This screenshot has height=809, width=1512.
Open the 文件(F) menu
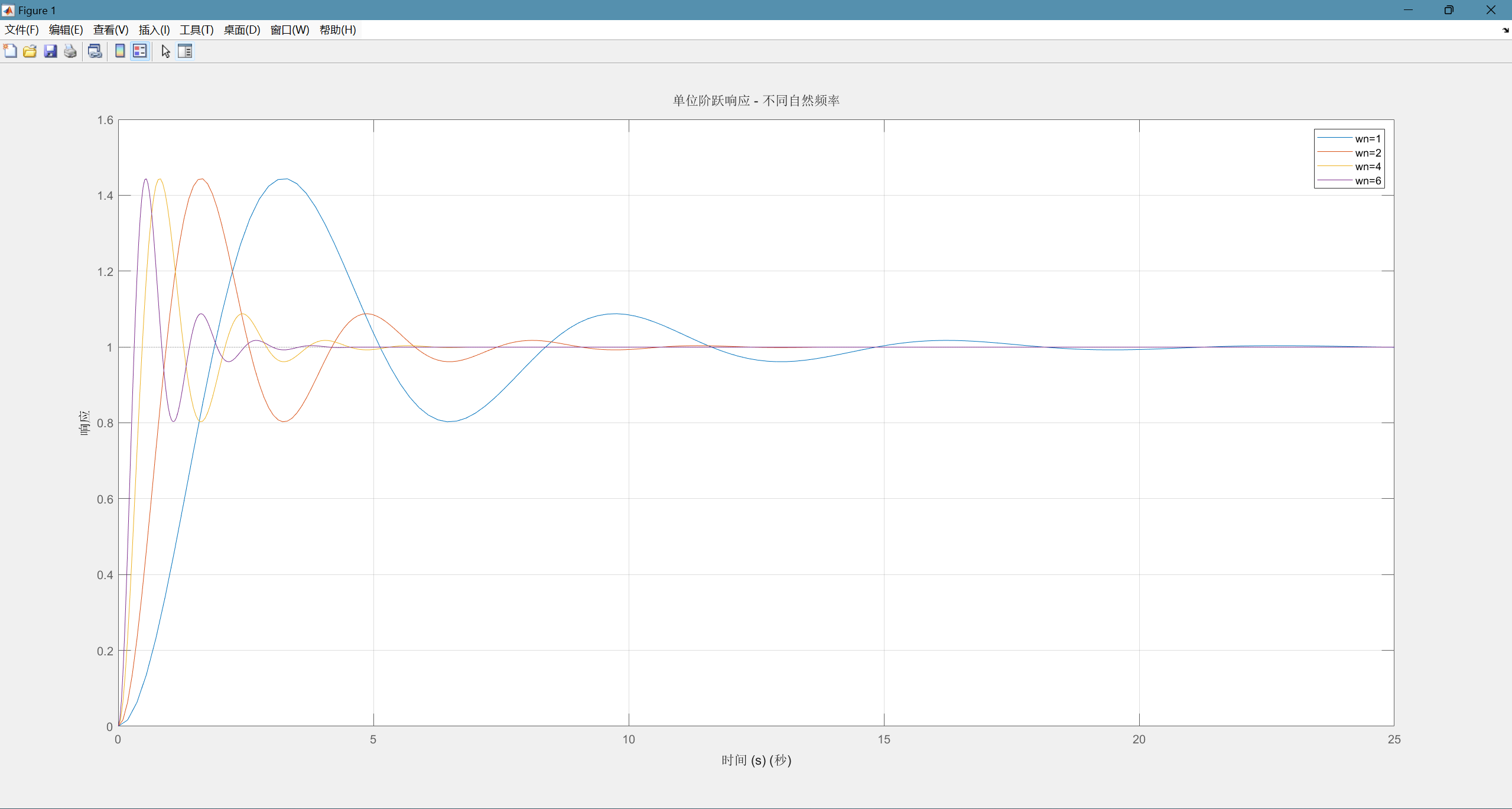tap(22, 30)
